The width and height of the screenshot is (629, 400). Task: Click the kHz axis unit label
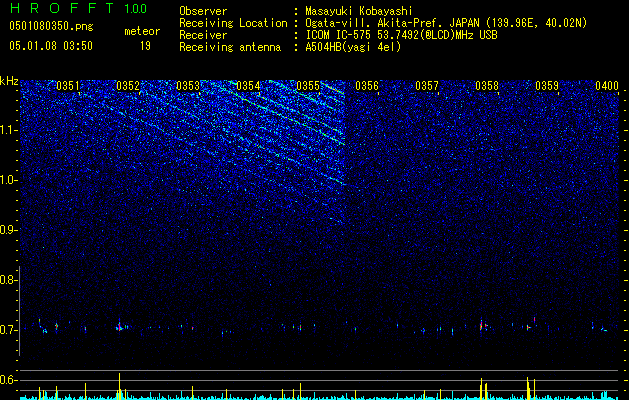(x=9, y=81)
